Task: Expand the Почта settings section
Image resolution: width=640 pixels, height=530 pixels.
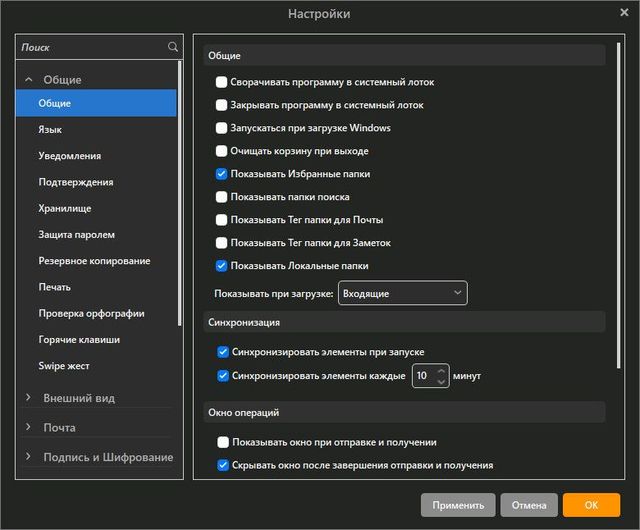Action: (28, 428)
